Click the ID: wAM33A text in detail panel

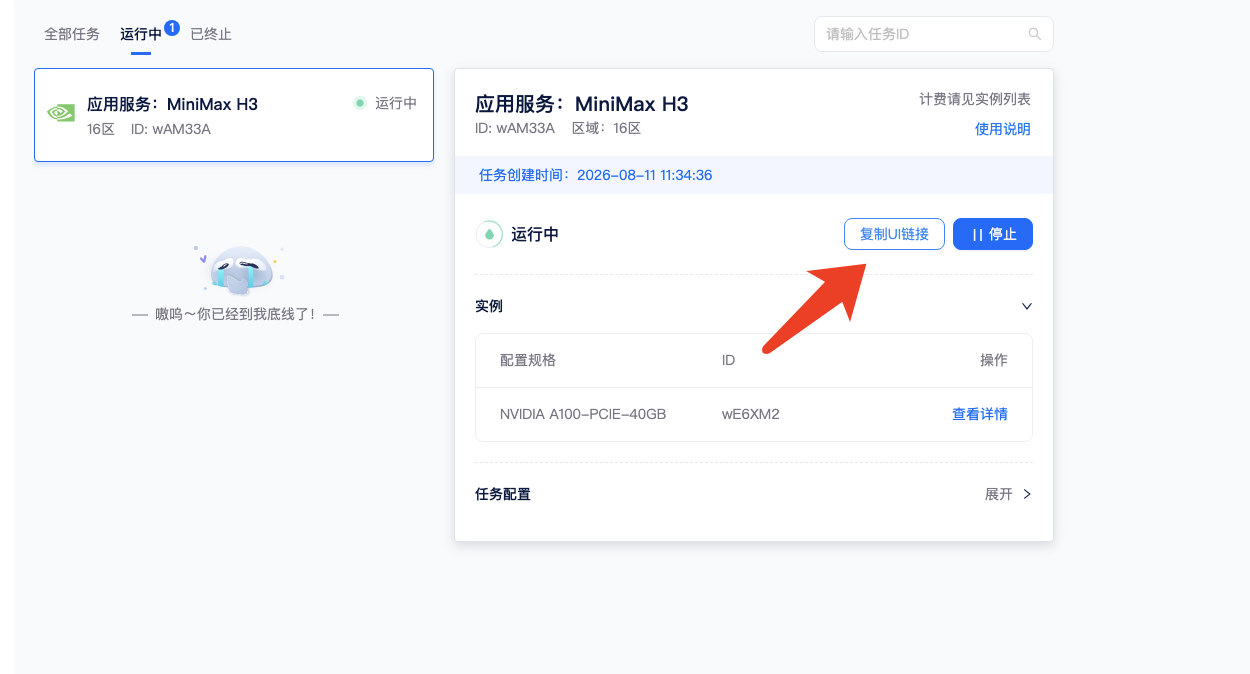[x=515, y=128]
